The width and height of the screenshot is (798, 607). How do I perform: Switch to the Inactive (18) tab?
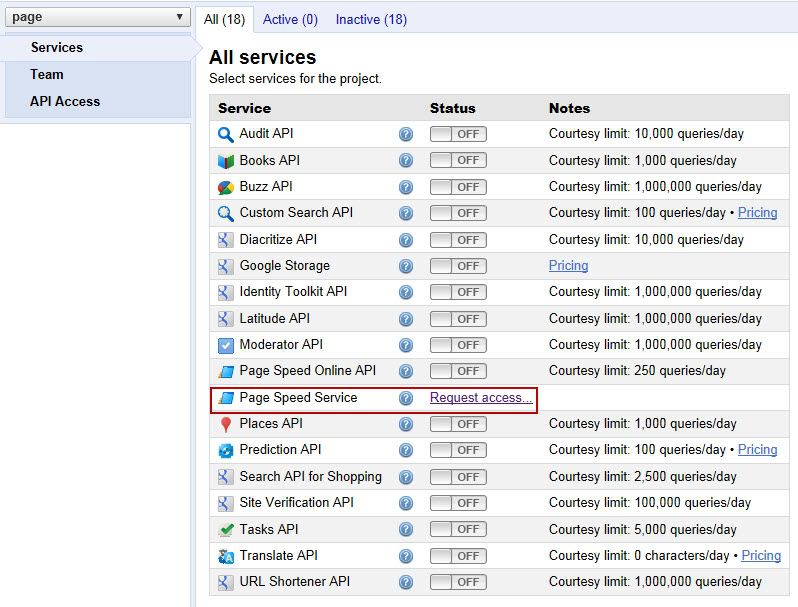tap(371, 19)
